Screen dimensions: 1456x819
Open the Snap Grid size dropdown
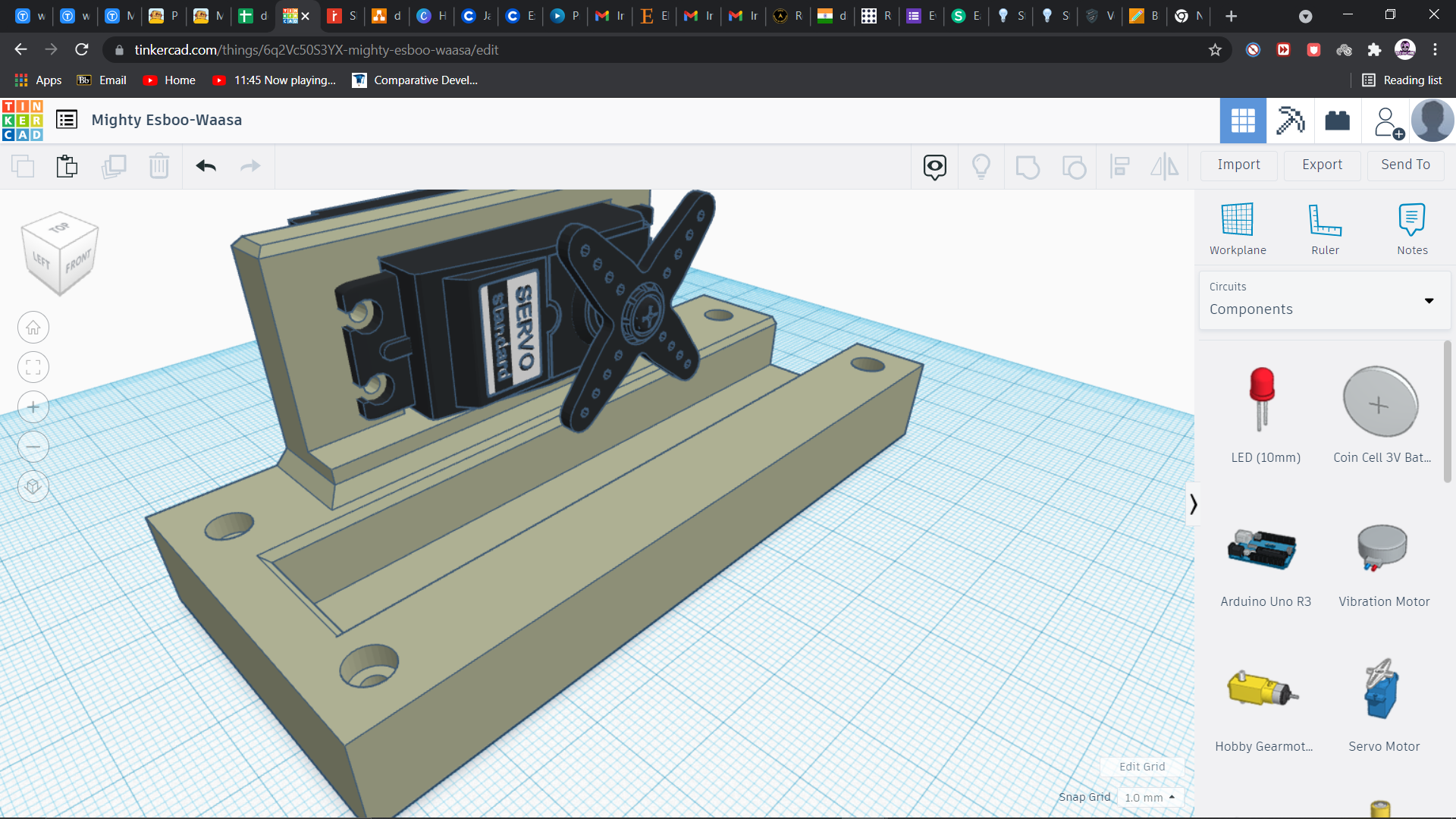[1150, 797]
